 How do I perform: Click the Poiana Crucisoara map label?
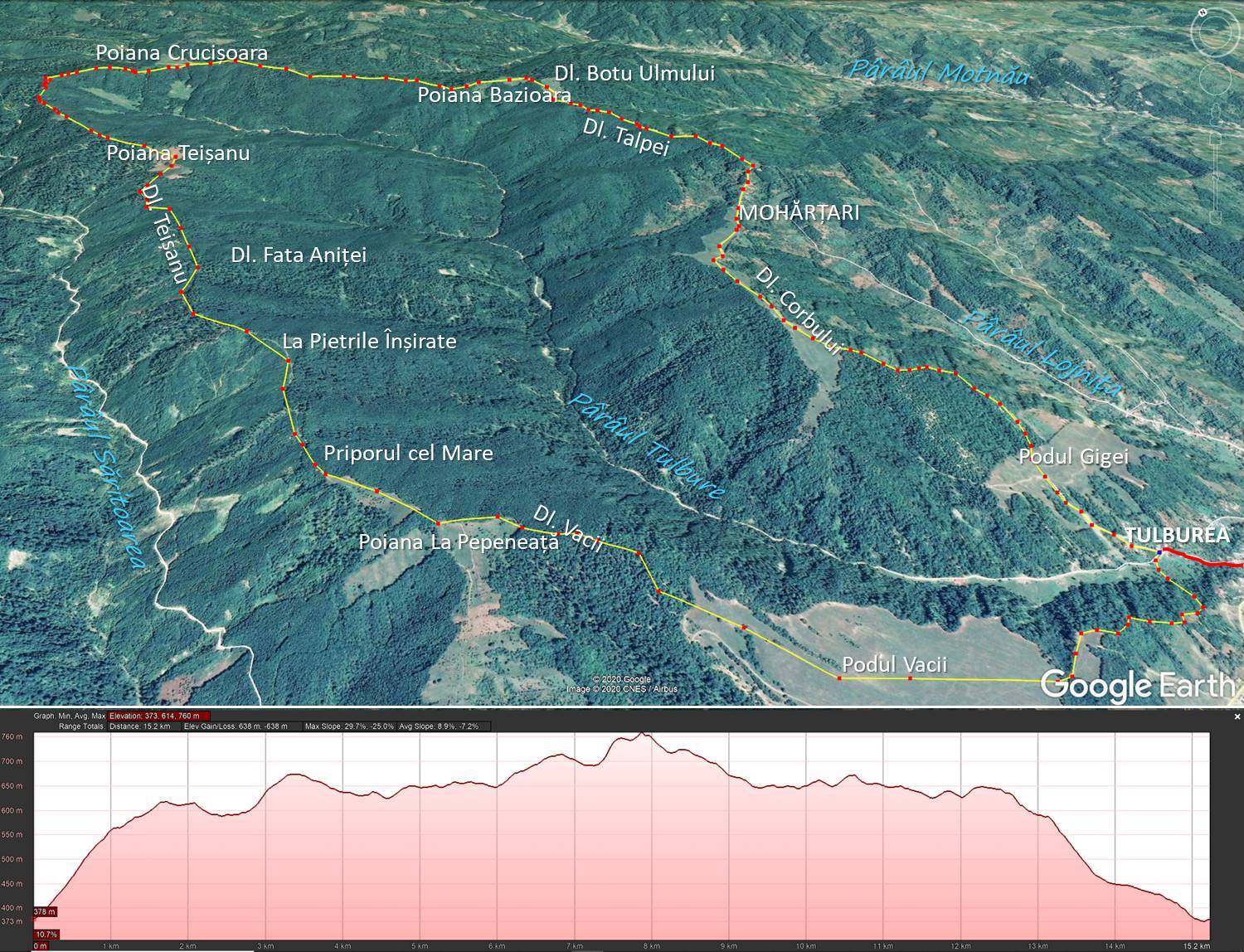(x=182, y=53)
